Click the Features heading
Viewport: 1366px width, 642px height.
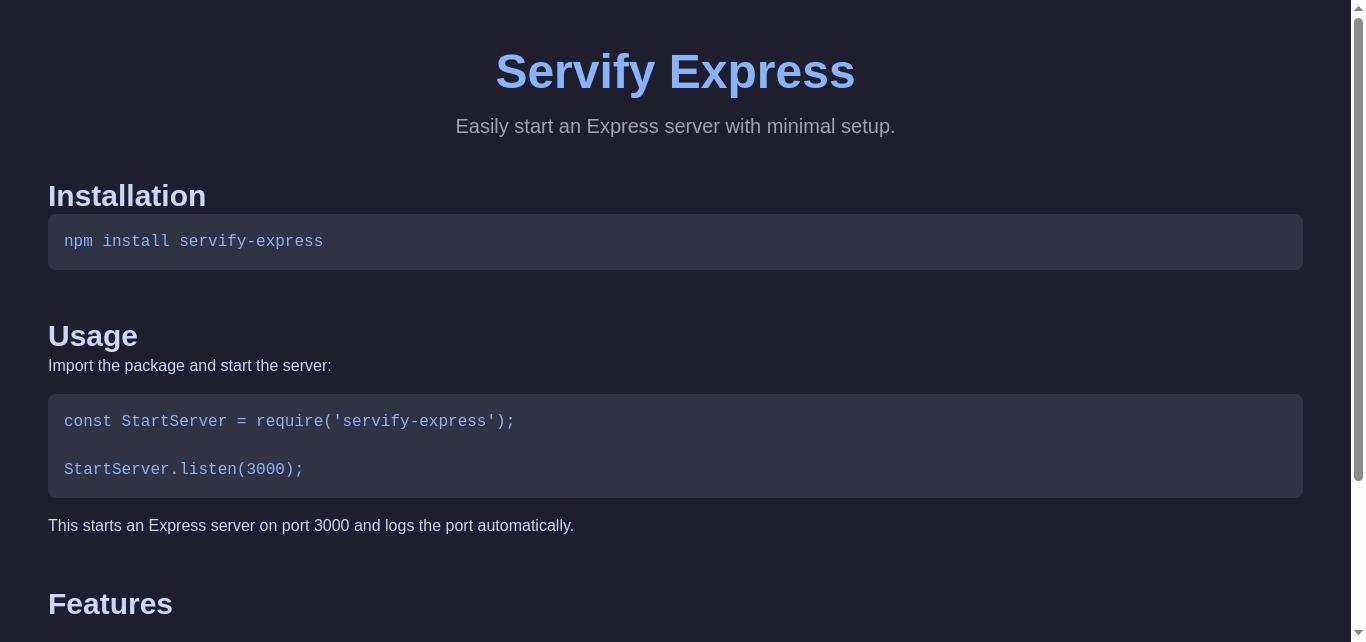click(x=110, y=604)
